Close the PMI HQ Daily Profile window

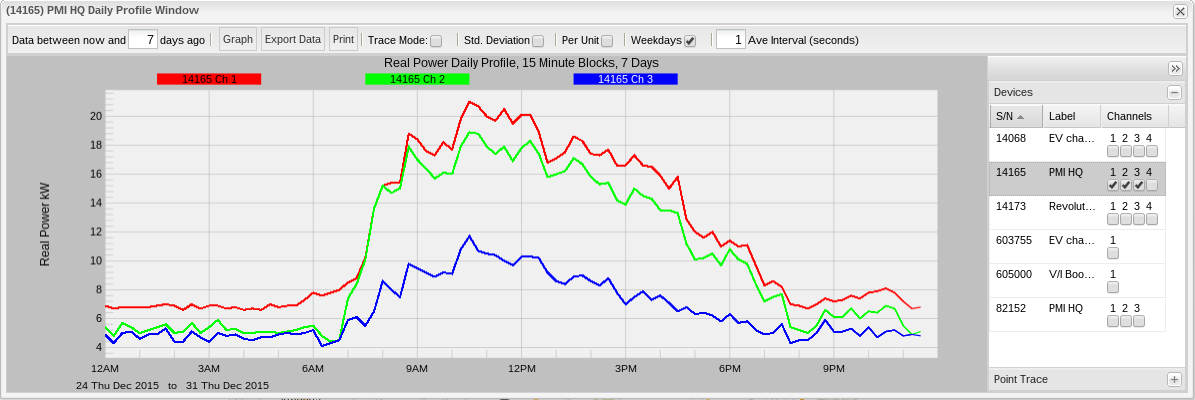coord(1180,10)
